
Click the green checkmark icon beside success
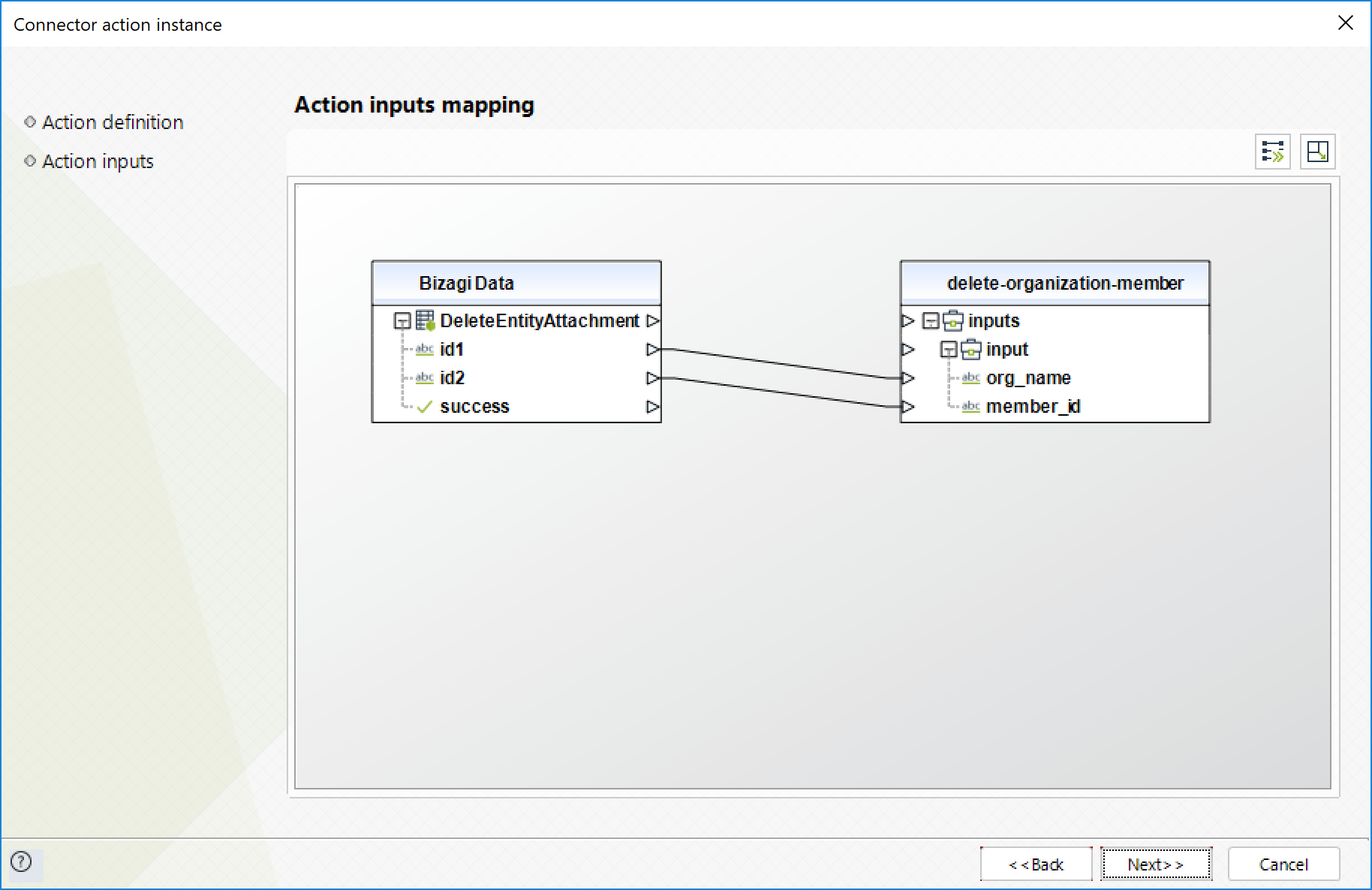pyautogui.click(x=425, y=407)
